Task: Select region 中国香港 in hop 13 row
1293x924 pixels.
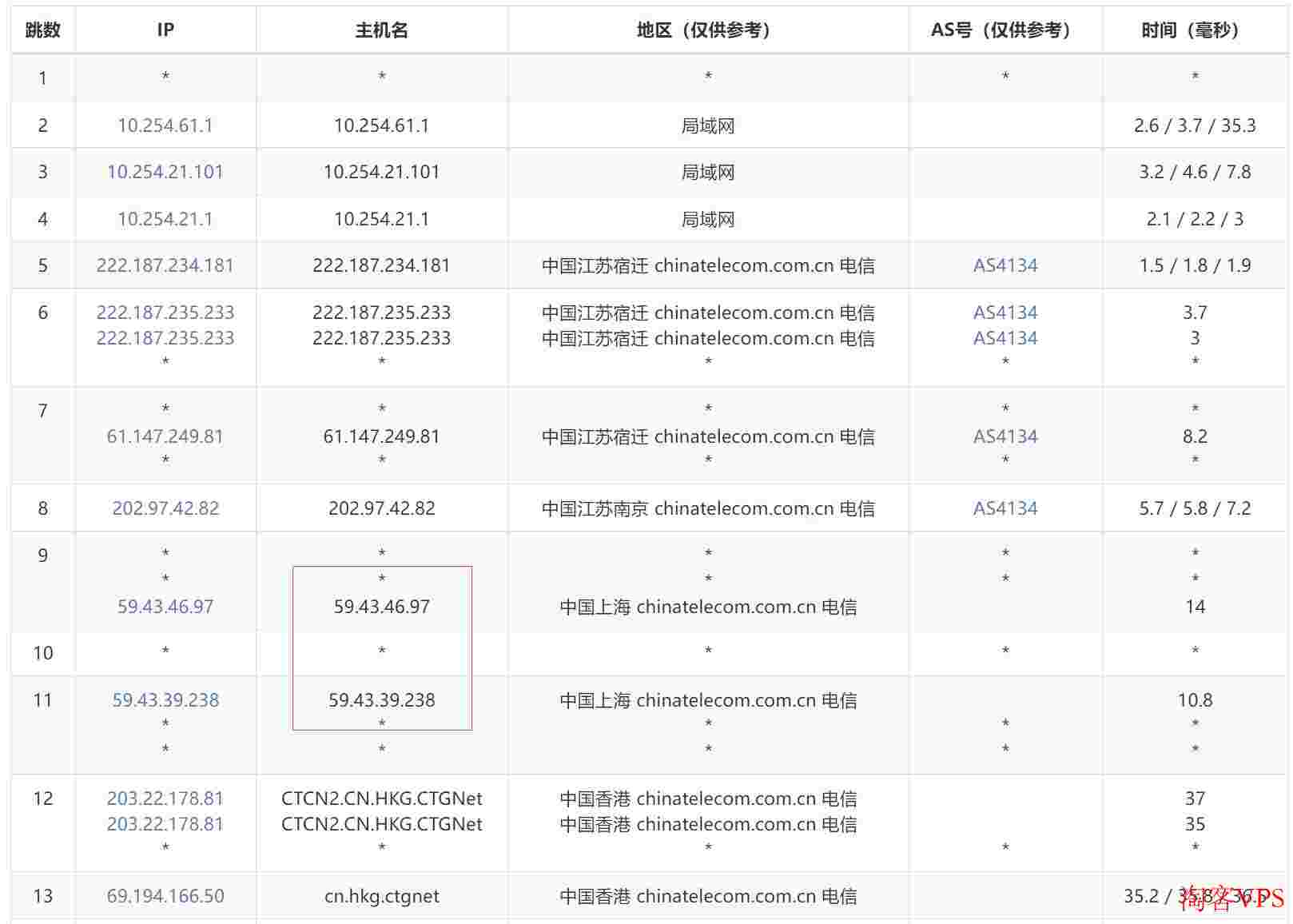Action: pos(708,896)
